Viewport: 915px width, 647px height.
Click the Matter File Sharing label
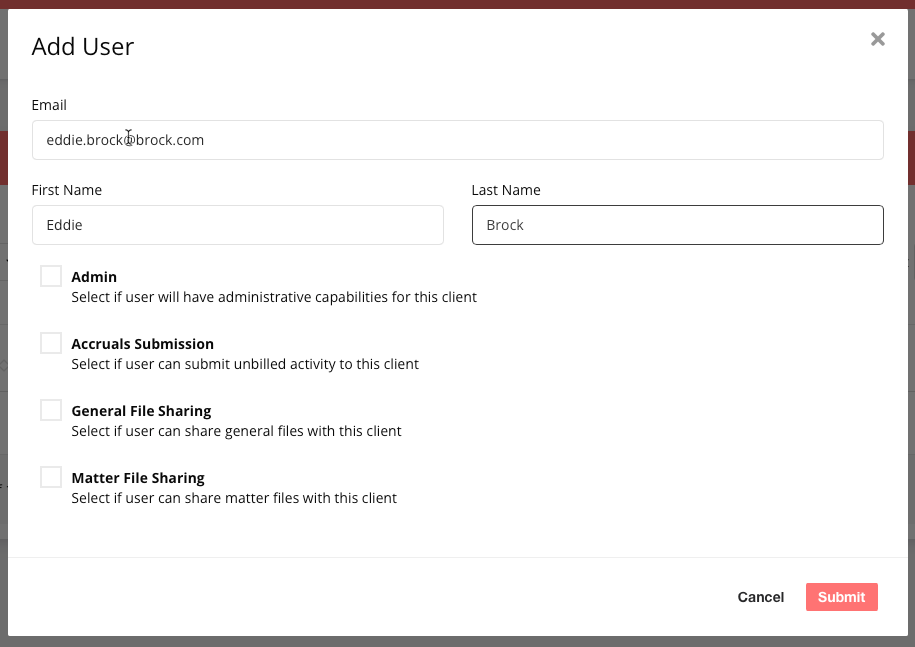(138, 477)
